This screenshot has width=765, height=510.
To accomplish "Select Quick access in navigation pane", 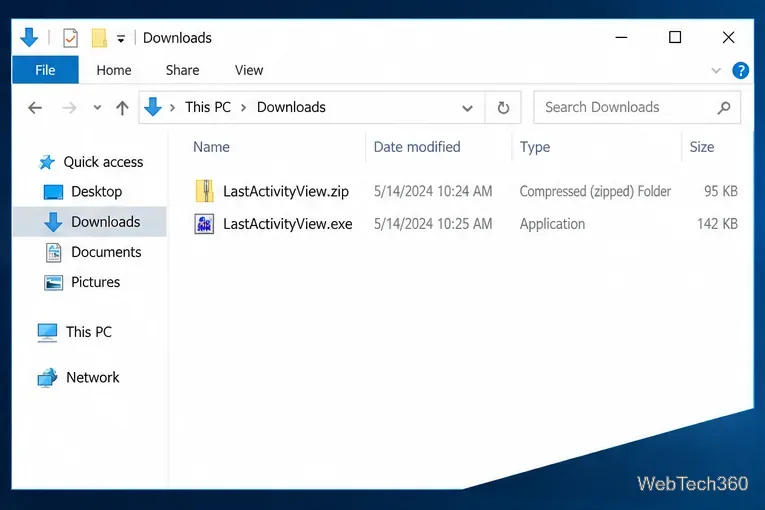I will [103, 162].
